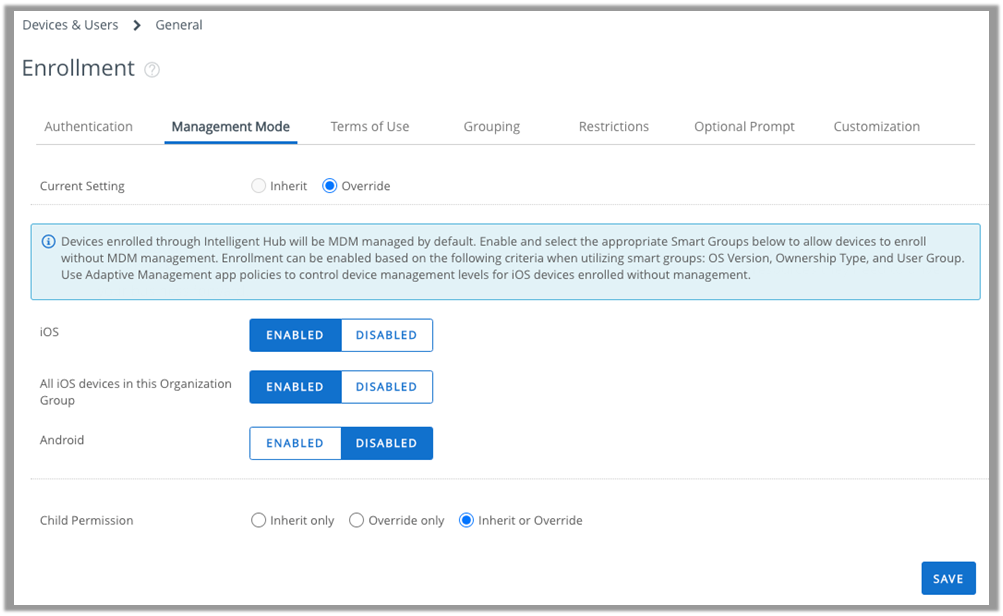
Task: Set iOS to Disabled
Action: pos(386,335)
